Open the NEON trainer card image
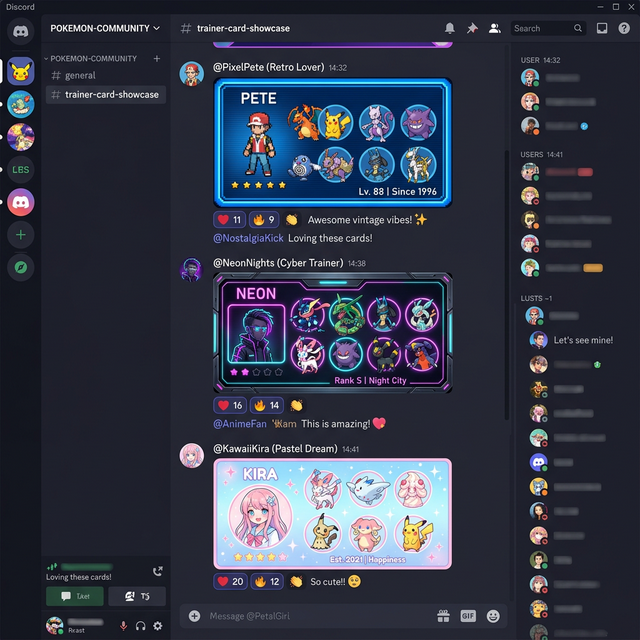 [x=333, y=333]
